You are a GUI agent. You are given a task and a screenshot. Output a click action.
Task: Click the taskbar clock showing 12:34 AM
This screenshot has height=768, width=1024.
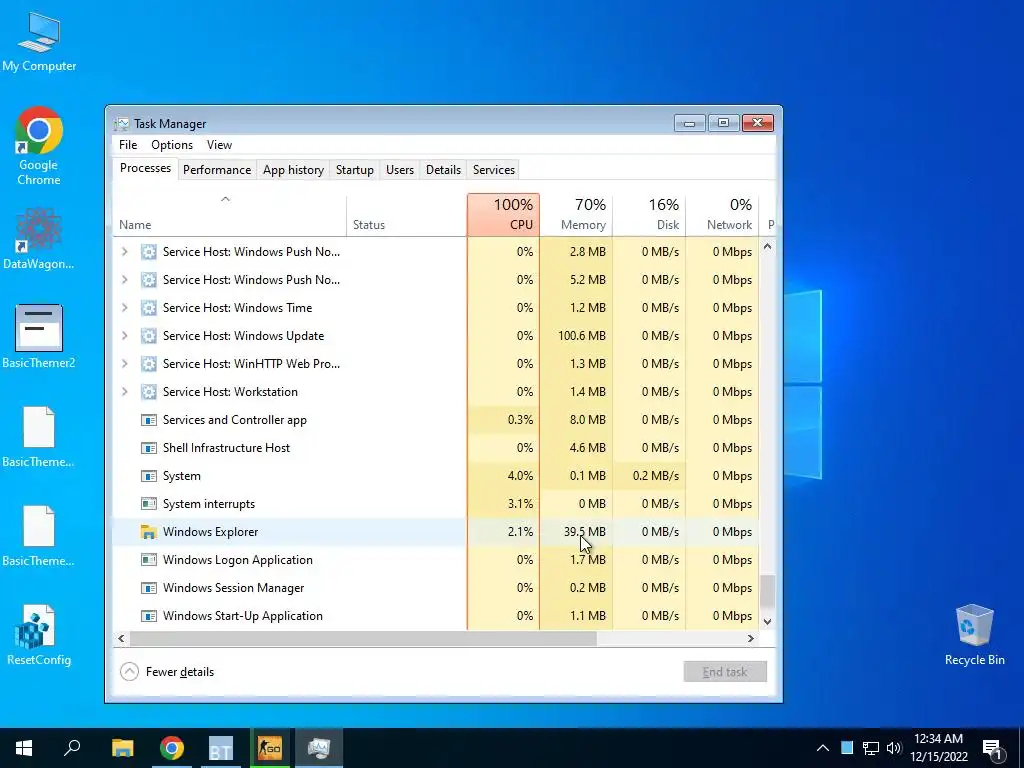point(938,748)
